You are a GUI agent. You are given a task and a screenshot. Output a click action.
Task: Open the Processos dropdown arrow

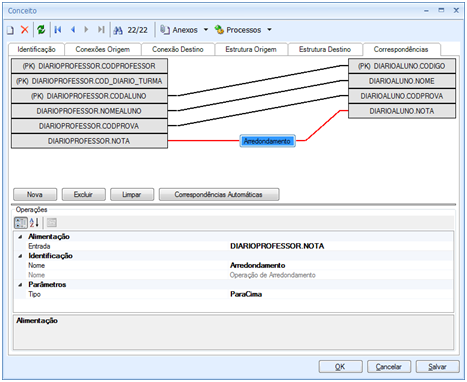(x=269, y=30)
